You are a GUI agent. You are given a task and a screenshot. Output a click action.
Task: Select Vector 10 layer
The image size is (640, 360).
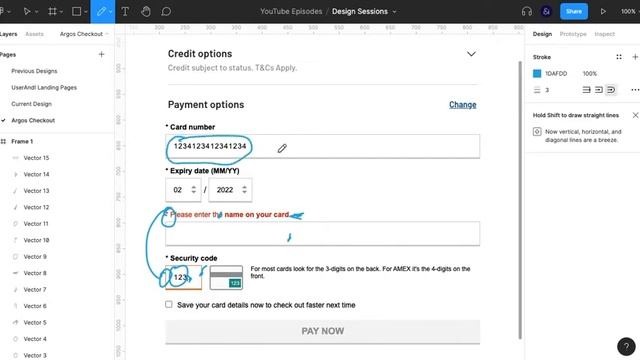(x=36, y=240)
